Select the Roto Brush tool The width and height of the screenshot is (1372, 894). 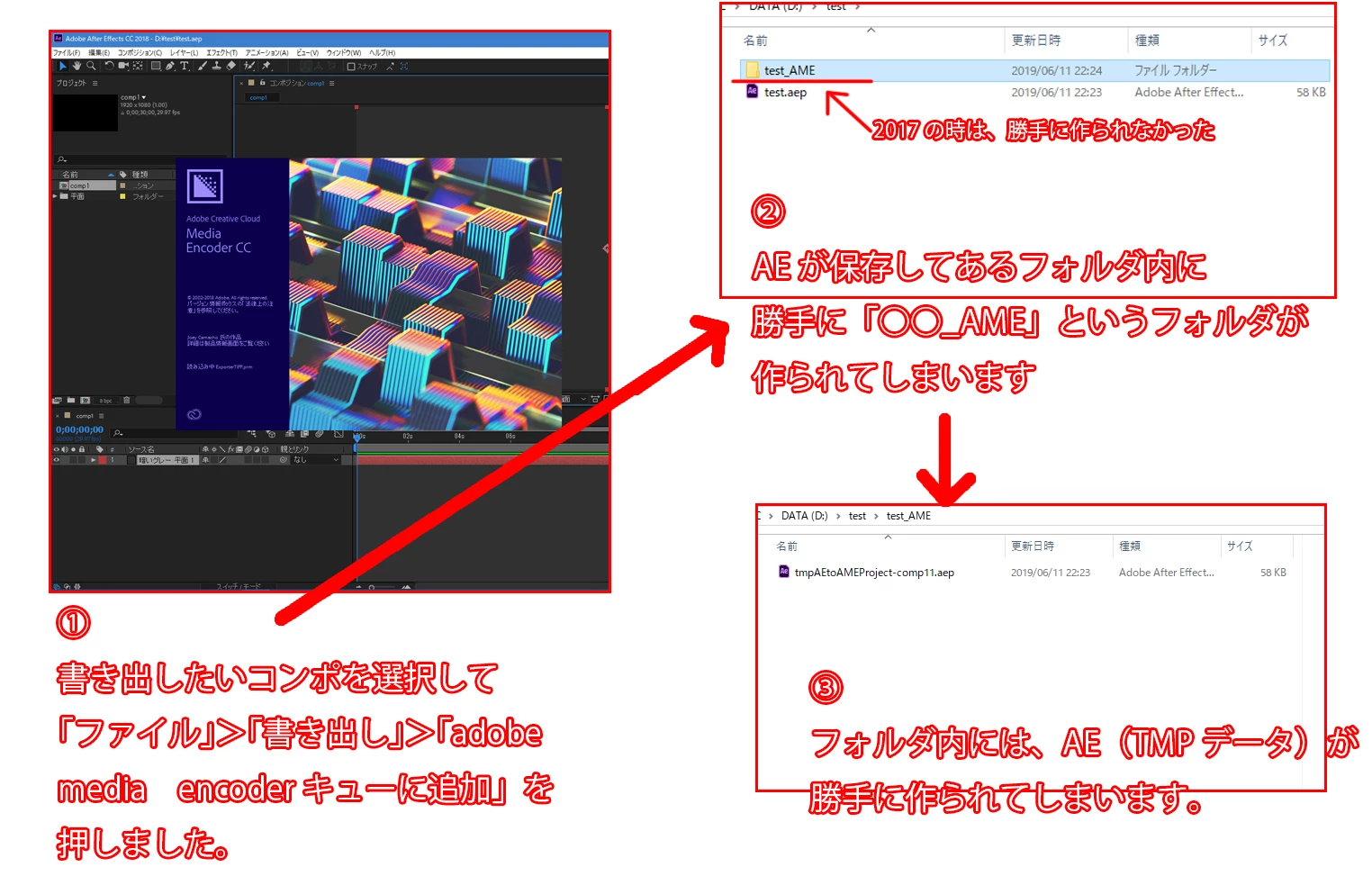(x=249, y=66)
